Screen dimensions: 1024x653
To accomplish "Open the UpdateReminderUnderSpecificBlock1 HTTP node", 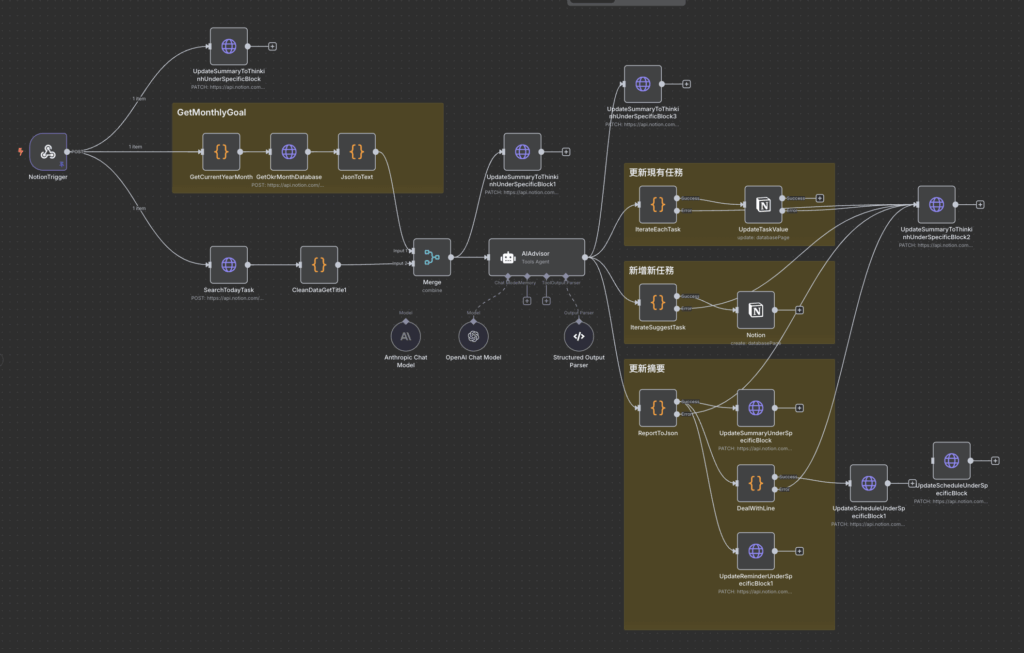I will point(756,552).
